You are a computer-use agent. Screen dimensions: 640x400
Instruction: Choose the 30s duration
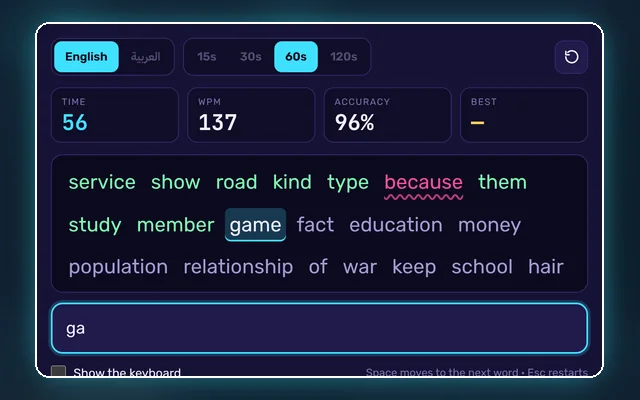pos(251,57)
